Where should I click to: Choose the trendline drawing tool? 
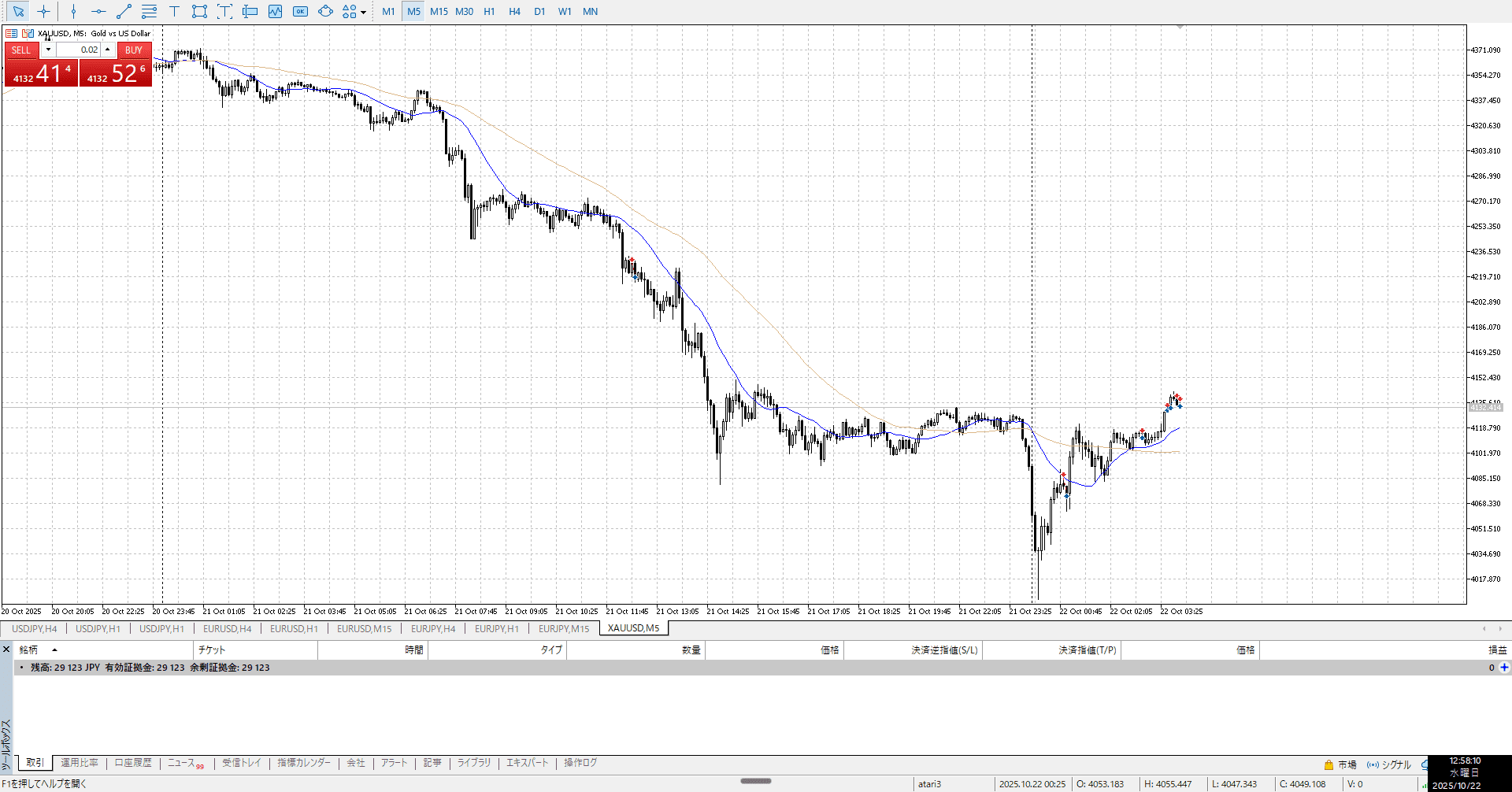point(124,11)
